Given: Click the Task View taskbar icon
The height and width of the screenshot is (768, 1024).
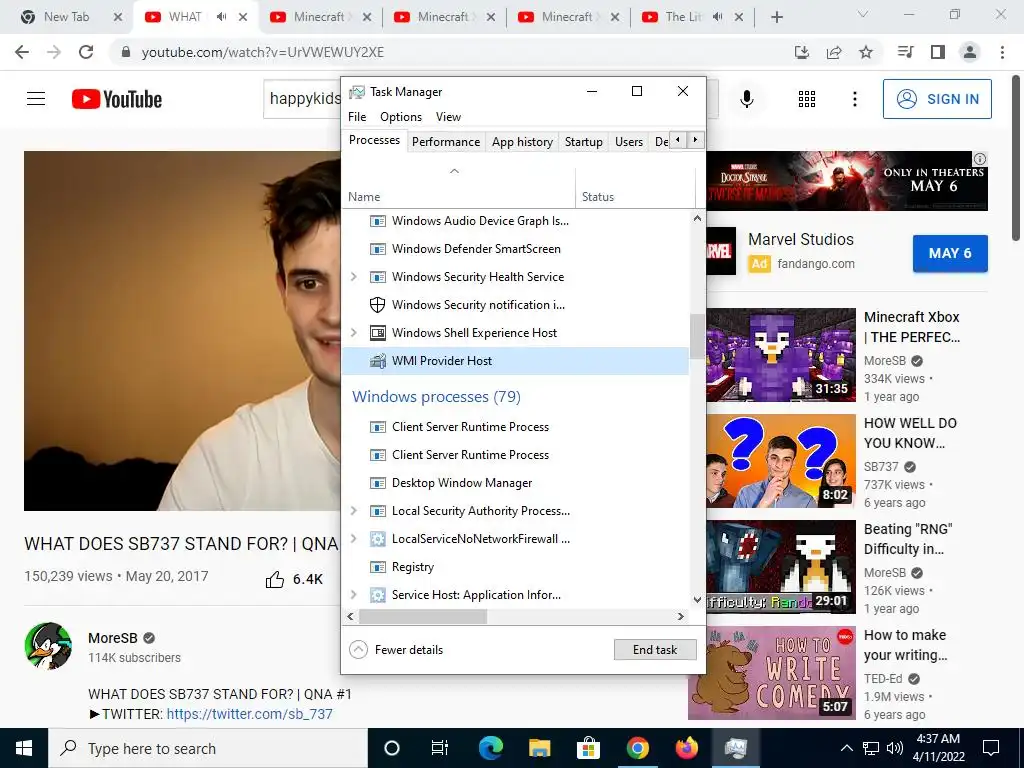Looking at the screenshot, I should click(440, 748).
